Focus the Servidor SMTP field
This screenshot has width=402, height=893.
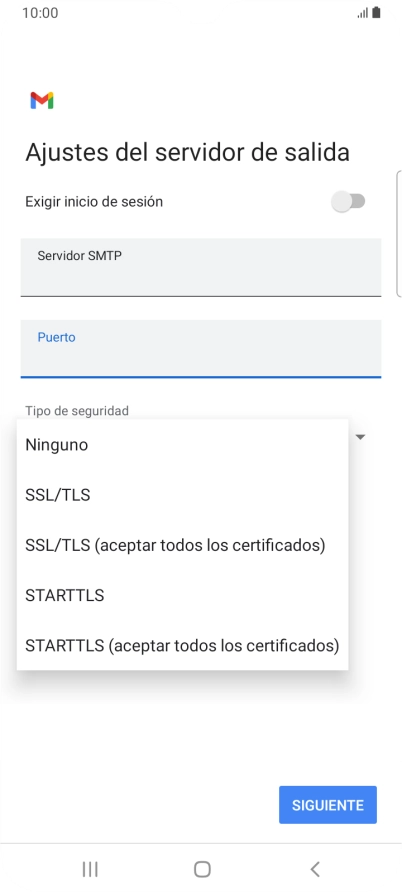coord(201,268)
